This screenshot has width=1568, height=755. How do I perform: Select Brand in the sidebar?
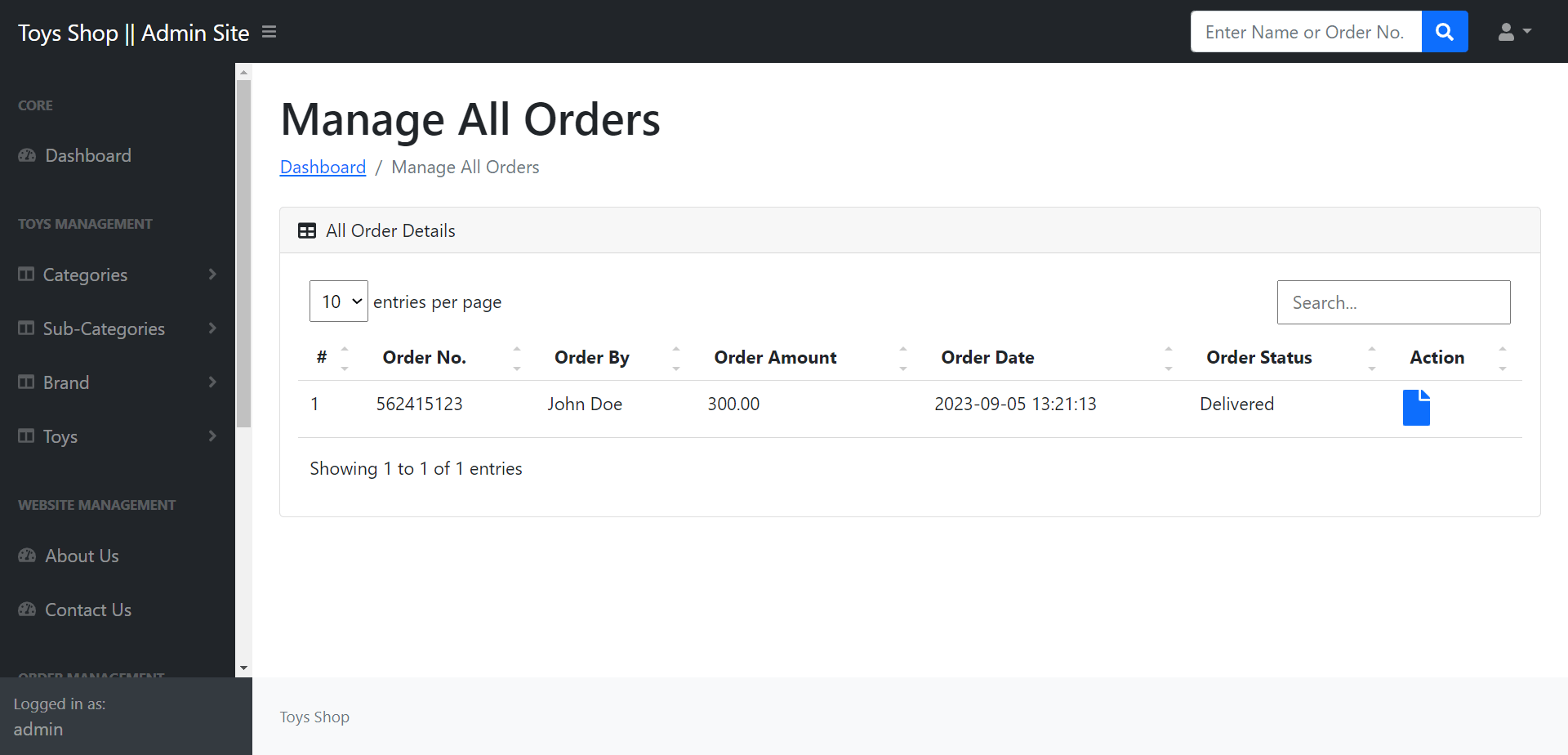(x=66, y=382)
